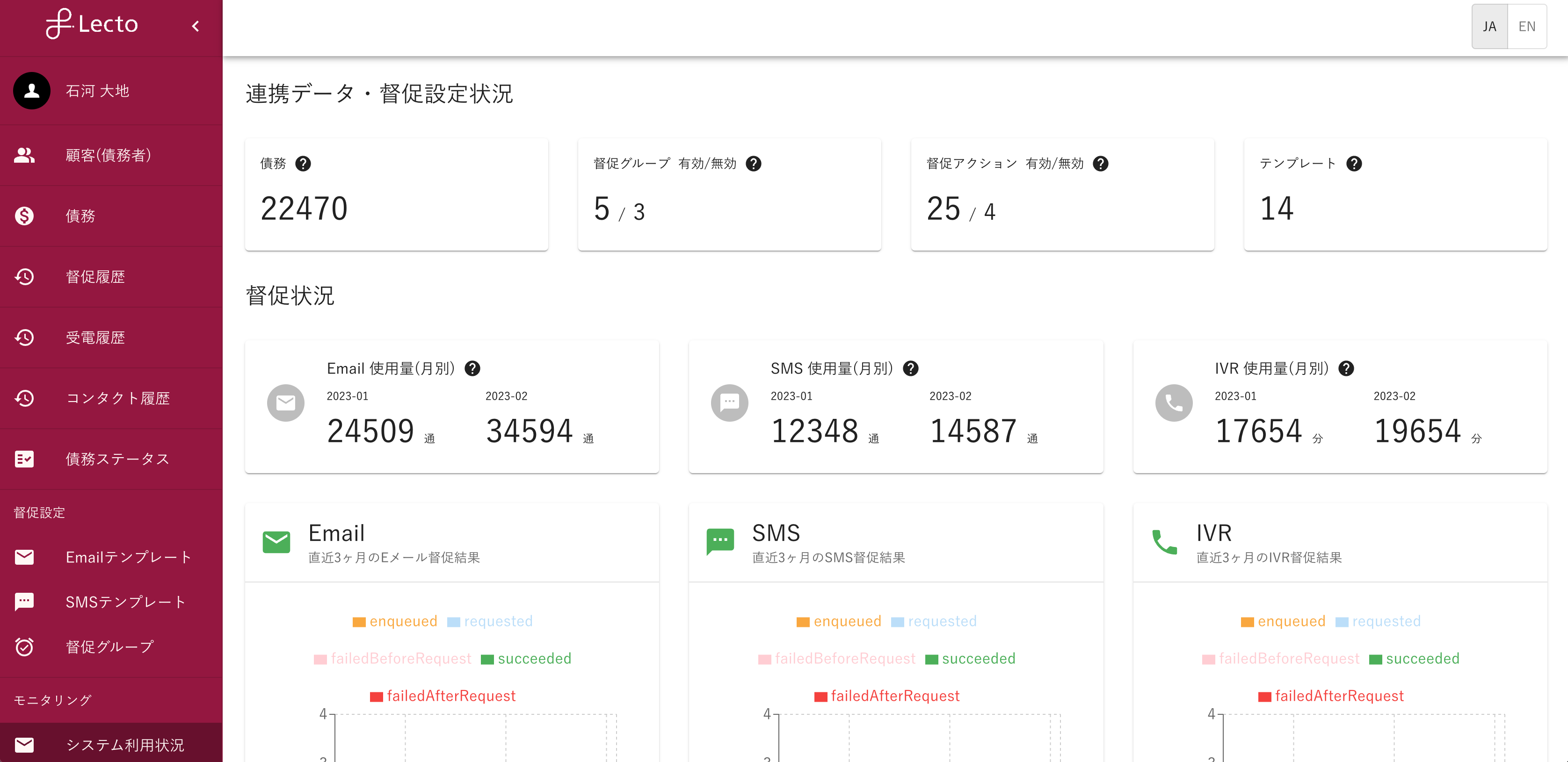Show help for SMS 使用量(月別)
1568x762 pixels.
click(x=911, y=368)
